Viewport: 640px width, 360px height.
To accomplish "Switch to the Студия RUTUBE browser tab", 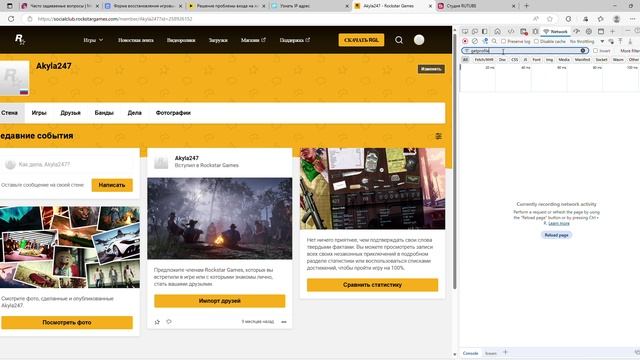I will (476, 6).
